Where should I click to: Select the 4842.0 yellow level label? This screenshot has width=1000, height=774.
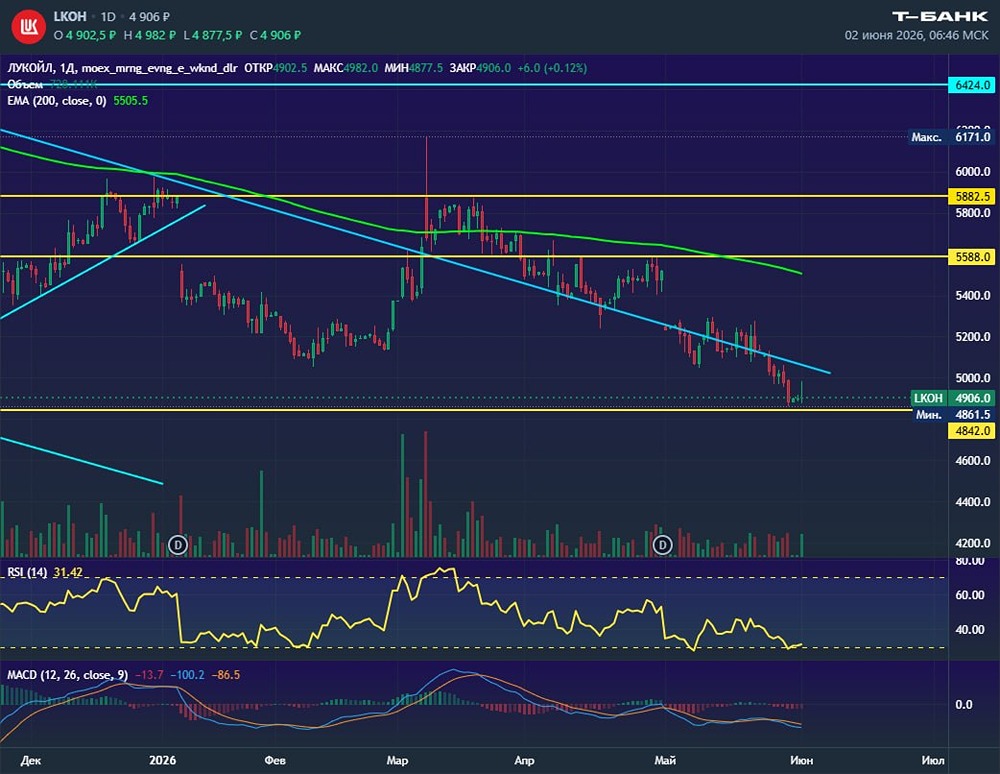(x=972, y=431)
